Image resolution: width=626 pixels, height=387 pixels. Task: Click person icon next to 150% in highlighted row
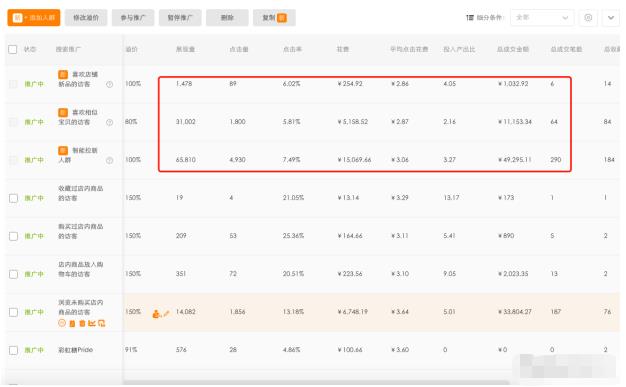[156, 314]
